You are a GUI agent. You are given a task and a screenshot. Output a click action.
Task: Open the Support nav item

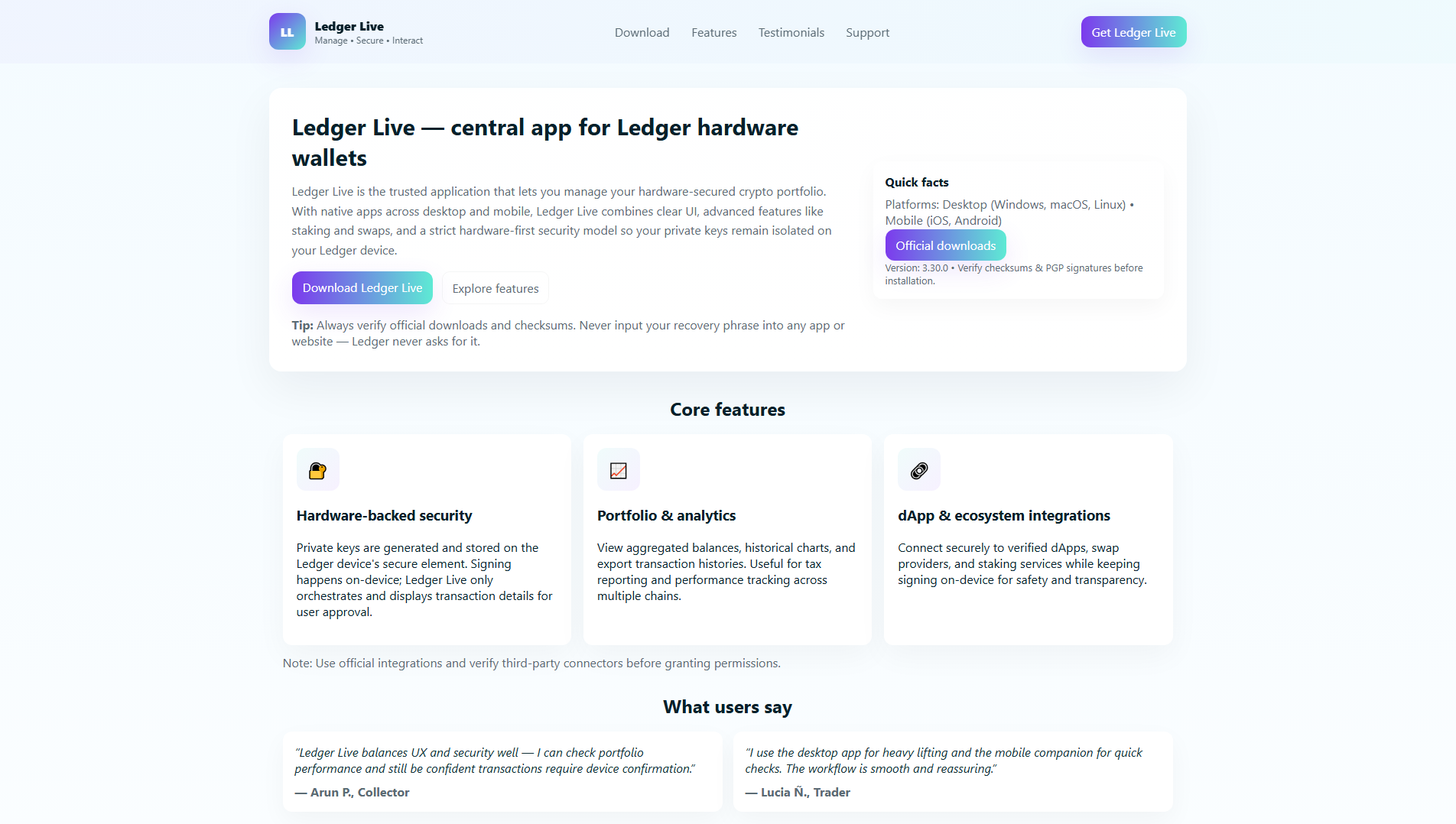867,32
